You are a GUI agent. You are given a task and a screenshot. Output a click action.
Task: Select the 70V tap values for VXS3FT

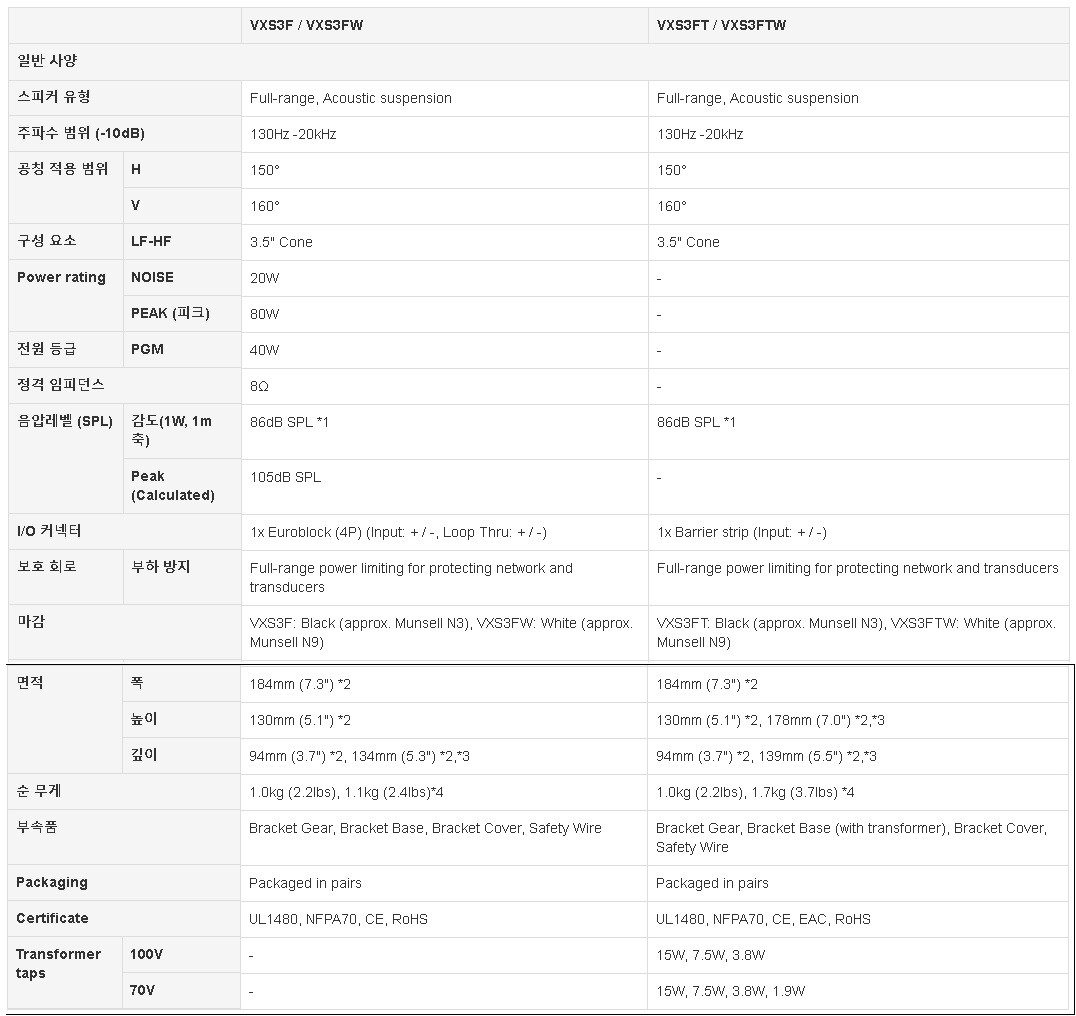730,991
